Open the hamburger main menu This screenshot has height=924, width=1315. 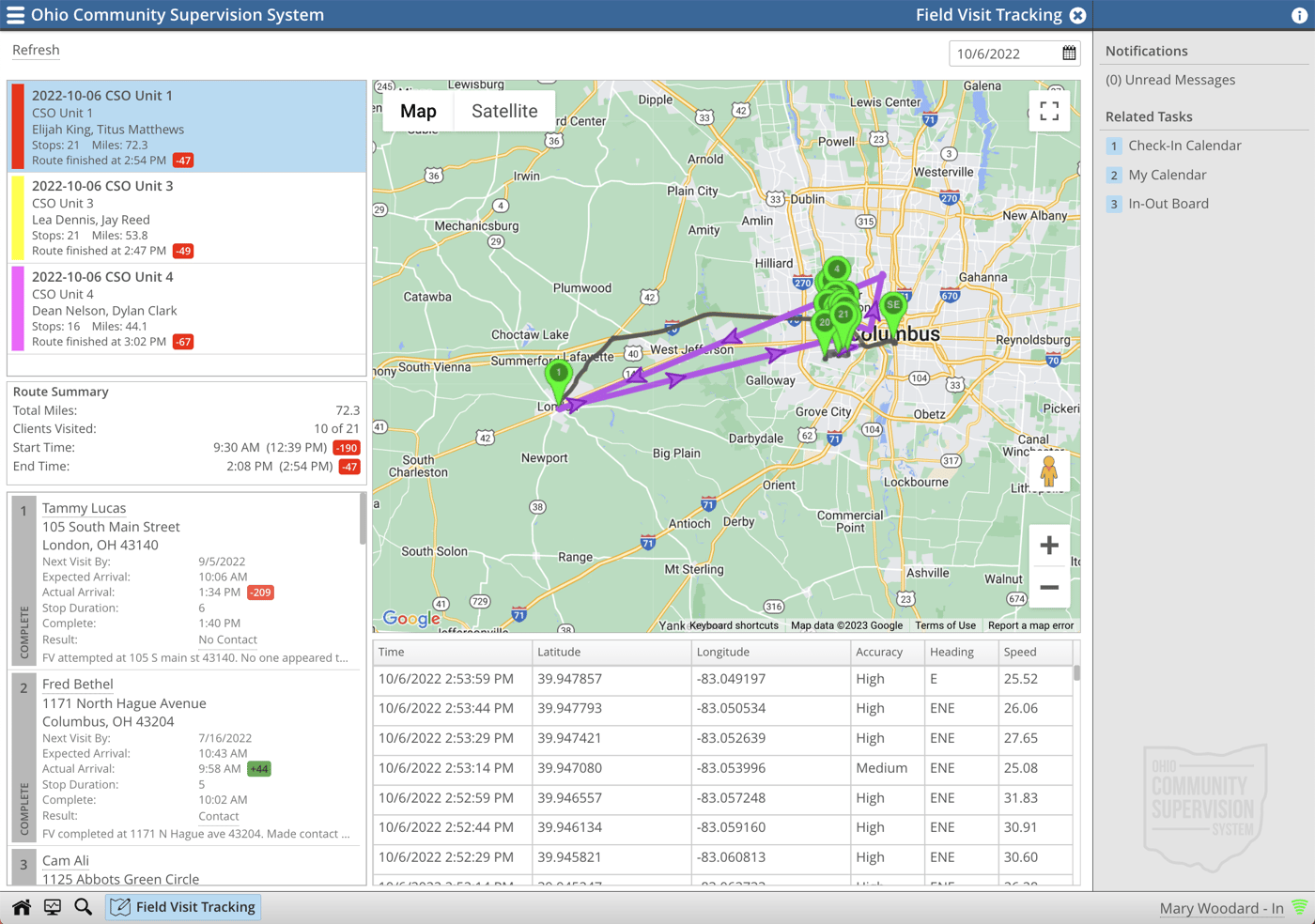click(x=15, y=15)
